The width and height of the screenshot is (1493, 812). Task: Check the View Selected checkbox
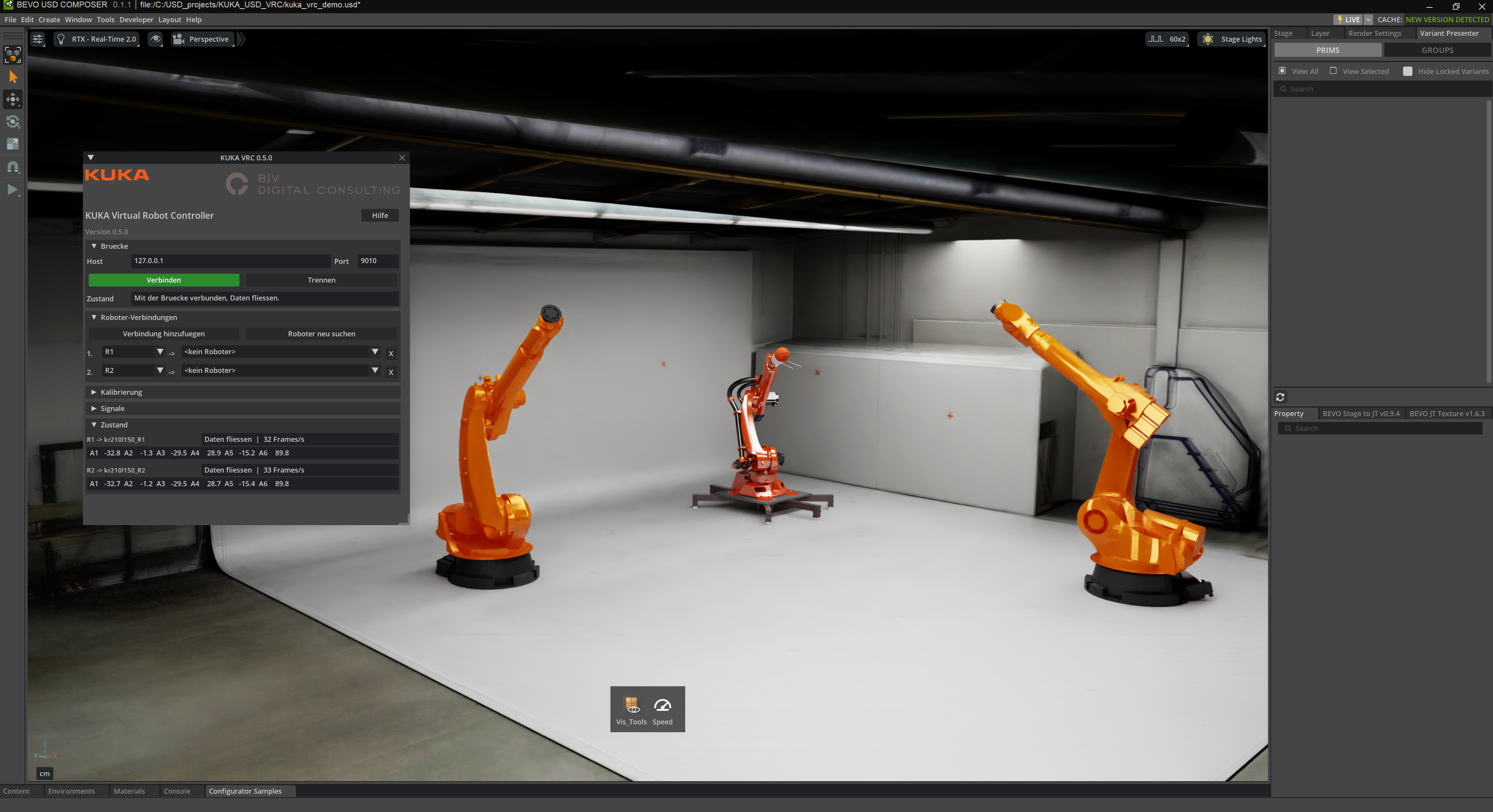coord(1333,71)
